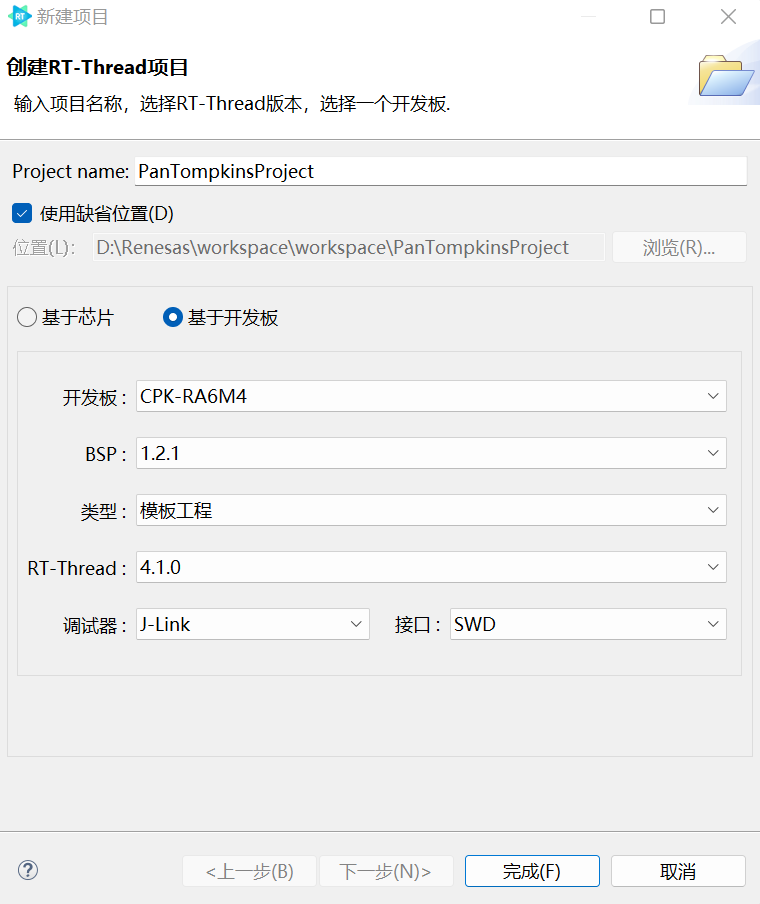Uncheck the 使用缺省位置(D) checkbox
This screenshot has height=904, width=760.
(x=22, y=214)
